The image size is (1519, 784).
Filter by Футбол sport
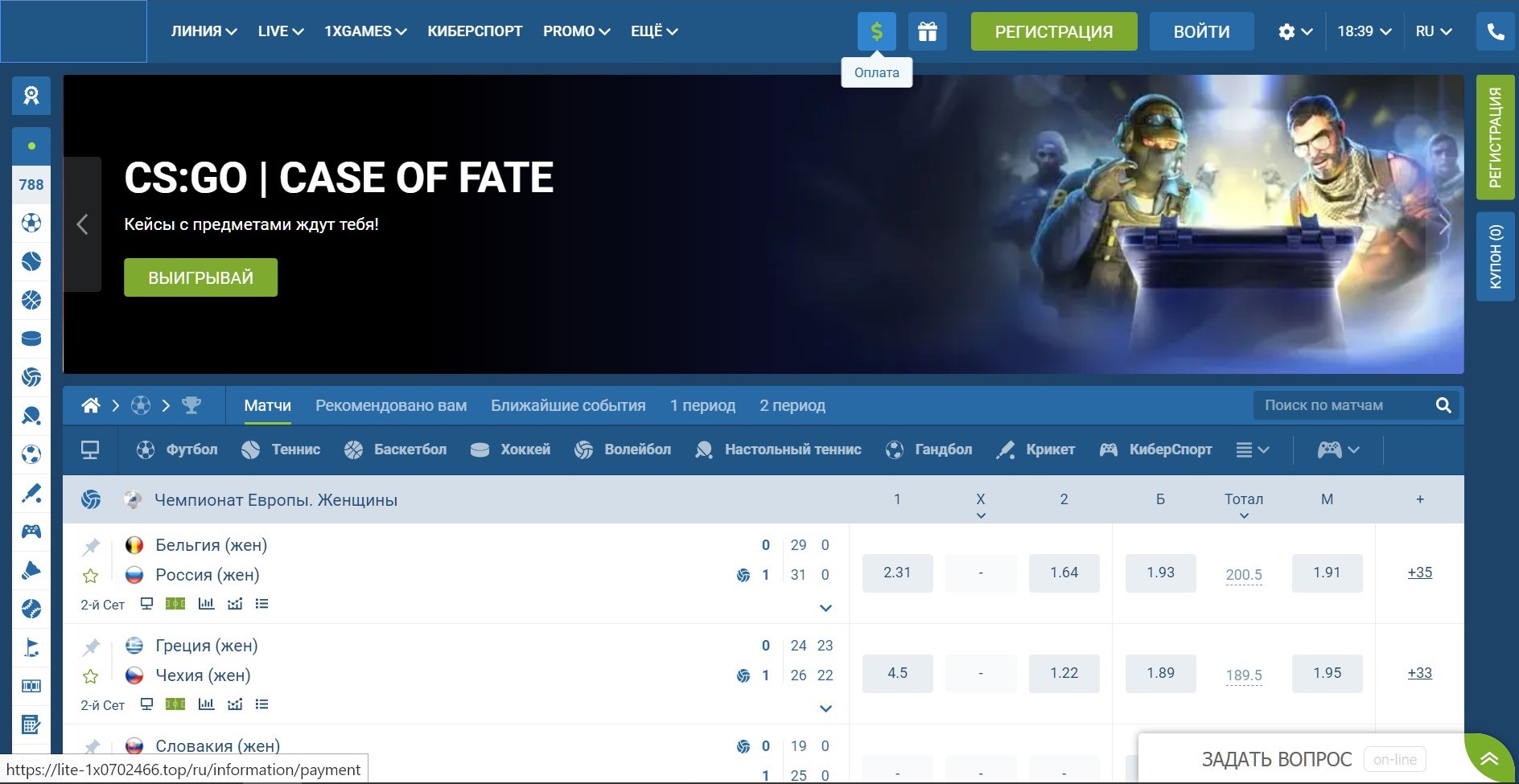(177, 449)
